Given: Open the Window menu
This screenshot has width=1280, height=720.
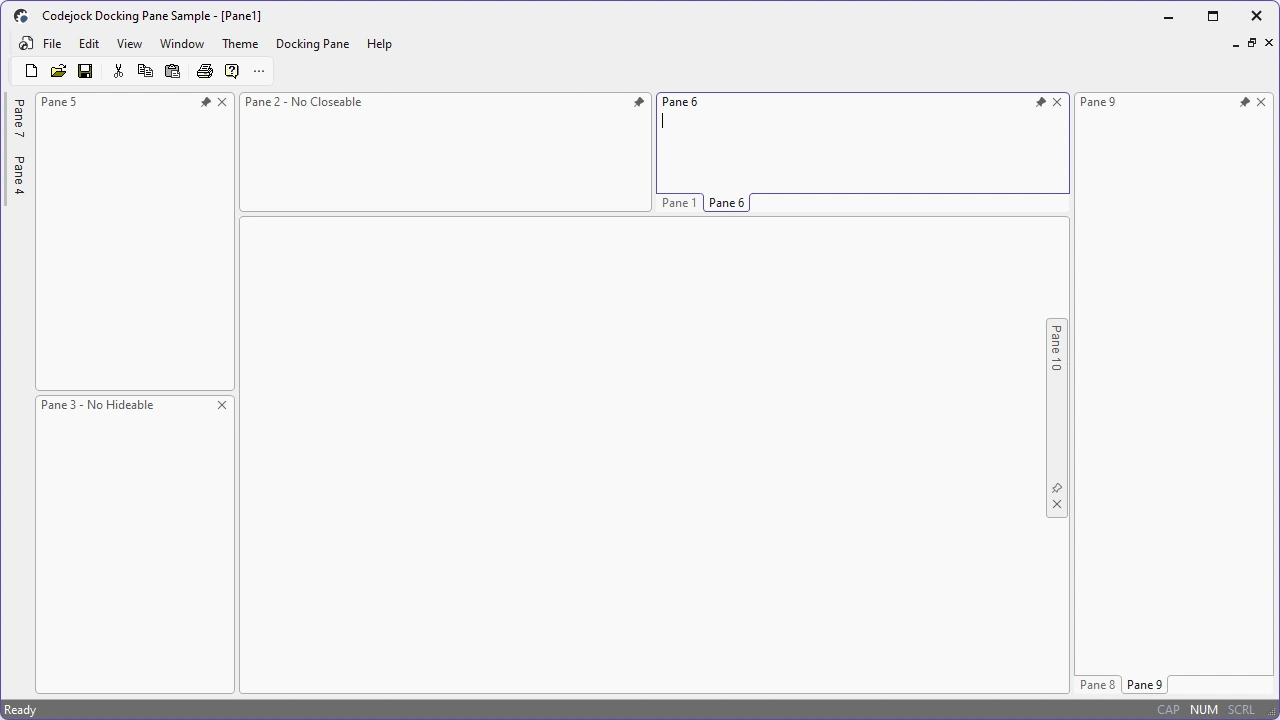Looking at the screenshot, I should [x=182, y=44].
